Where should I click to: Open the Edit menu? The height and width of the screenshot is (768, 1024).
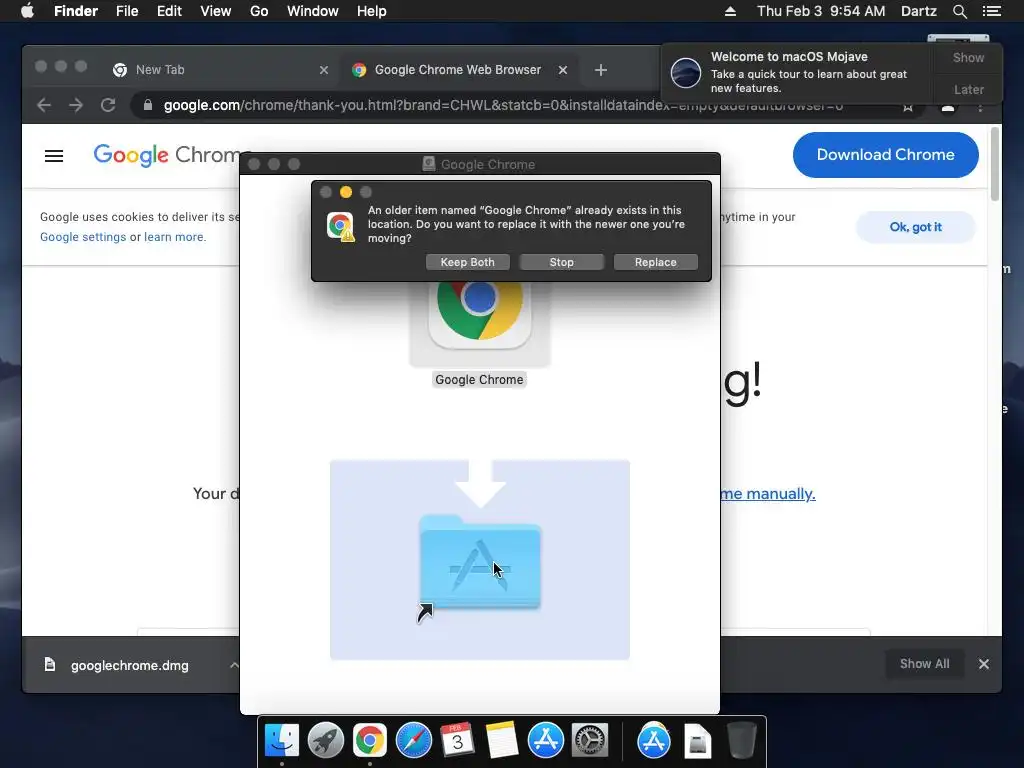tap(169, 11)
